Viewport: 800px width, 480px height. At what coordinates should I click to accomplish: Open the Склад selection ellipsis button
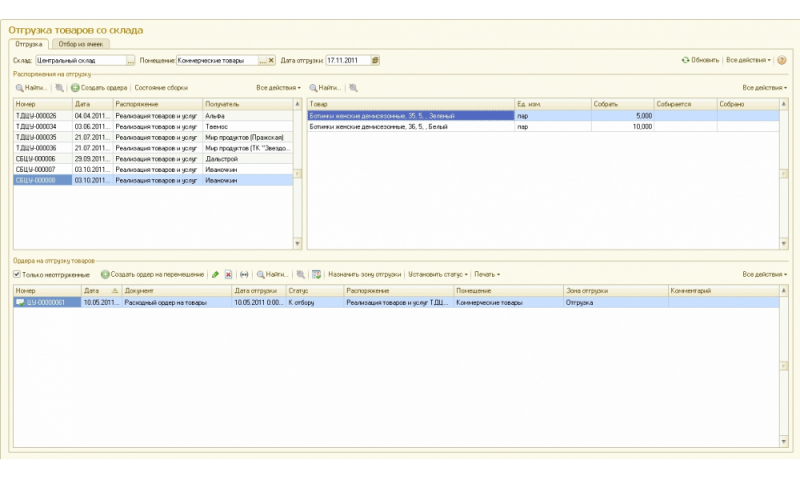tap(131, 60)
